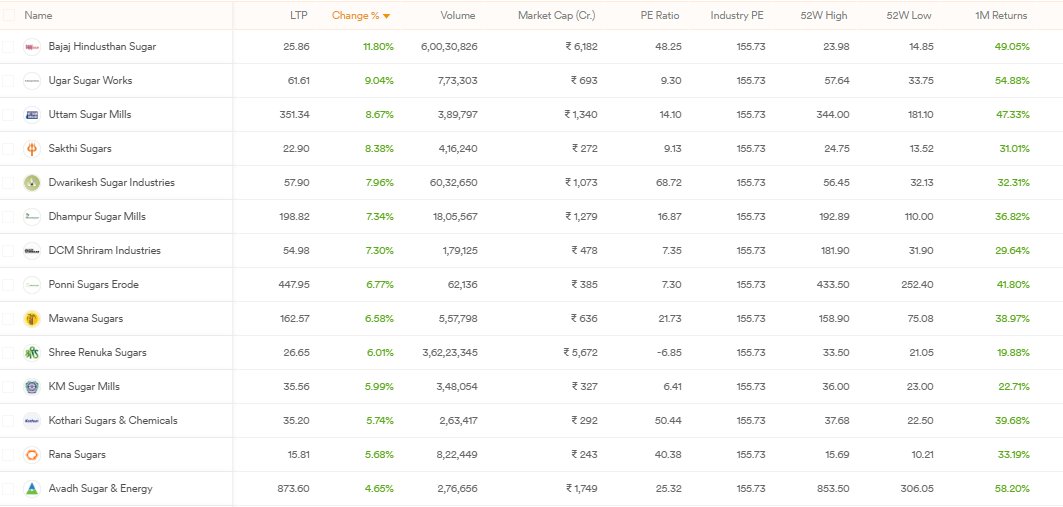Click change value 4.65%
The image size is (1063, 507).
click(380, 489)
